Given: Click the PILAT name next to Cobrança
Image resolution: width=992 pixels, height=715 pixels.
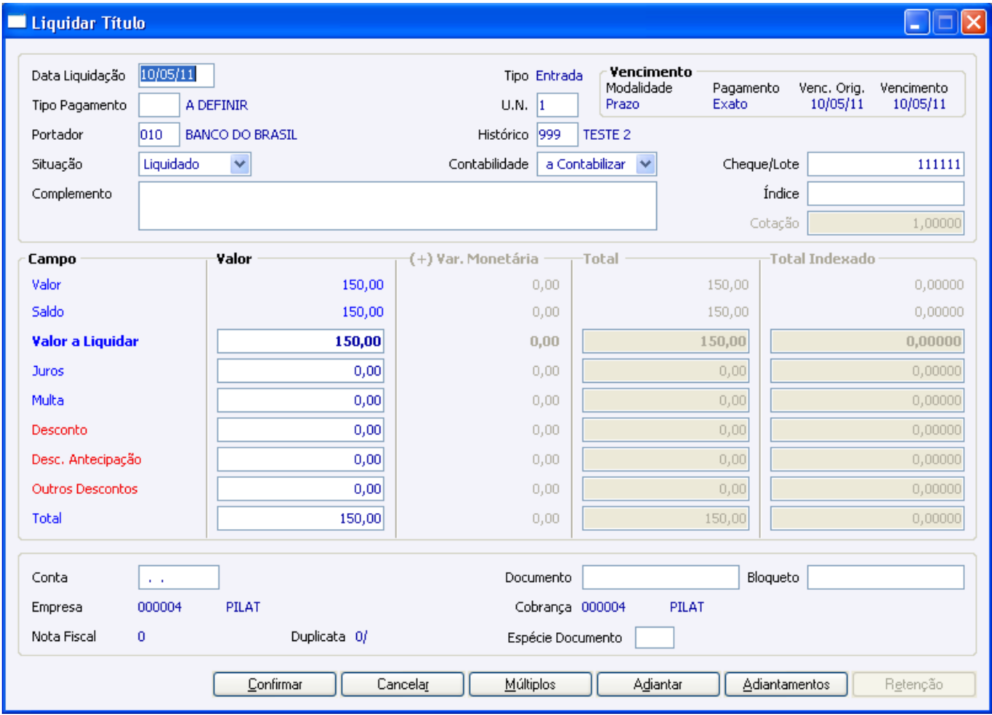Looking at the screenshot, I should pos(686,607).
